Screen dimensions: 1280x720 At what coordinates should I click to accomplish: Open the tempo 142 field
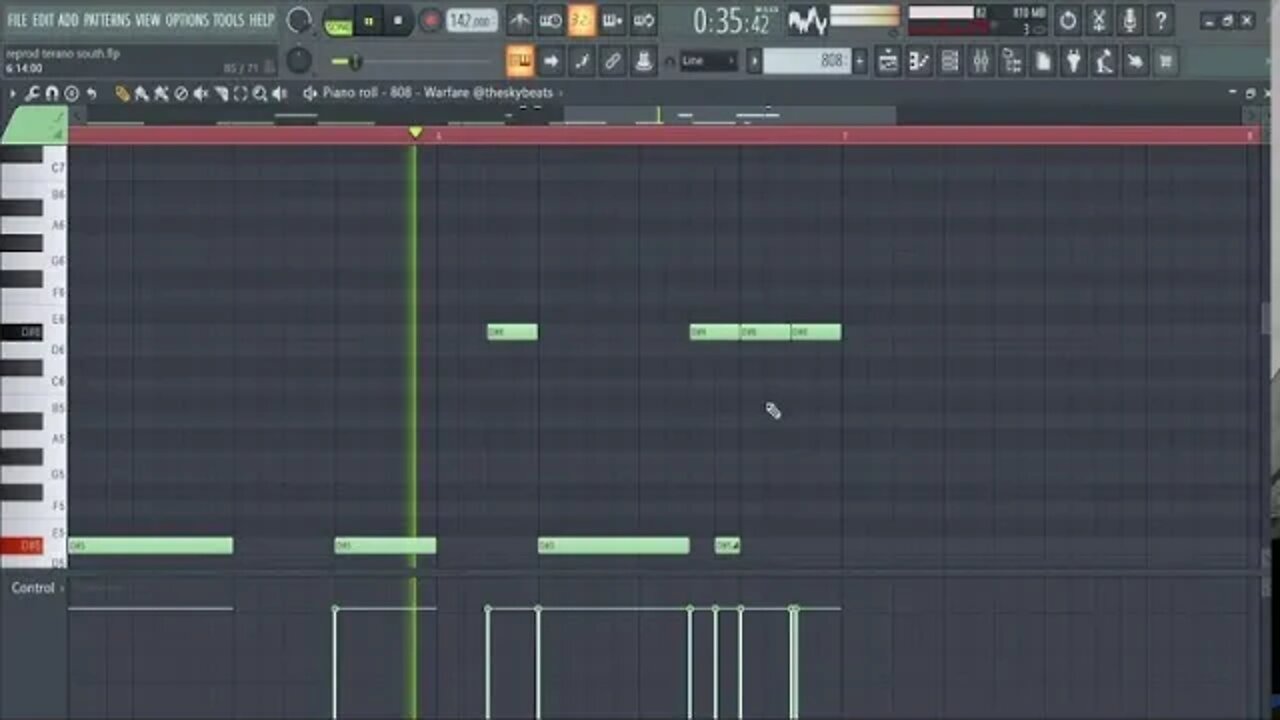471,20
